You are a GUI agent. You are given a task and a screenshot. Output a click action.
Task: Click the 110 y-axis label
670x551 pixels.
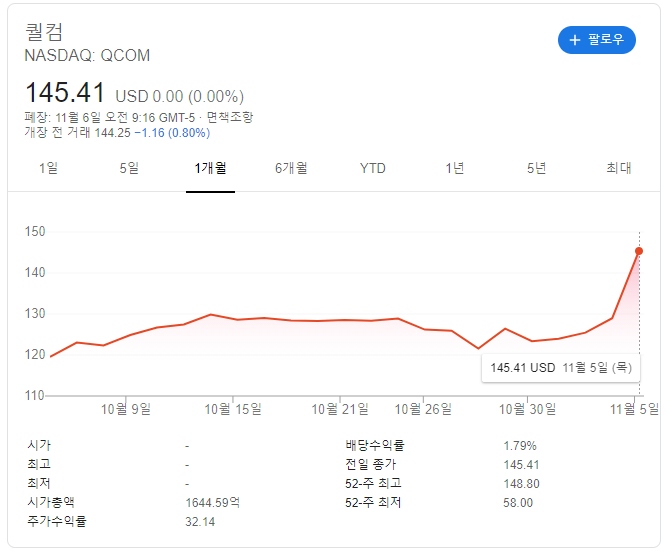35,396
